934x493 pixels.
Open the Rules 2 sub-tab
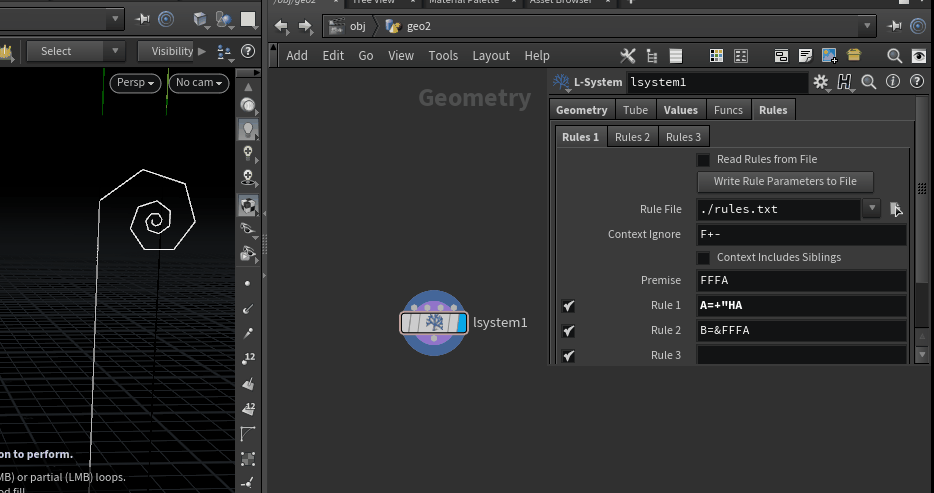(632, 137)
